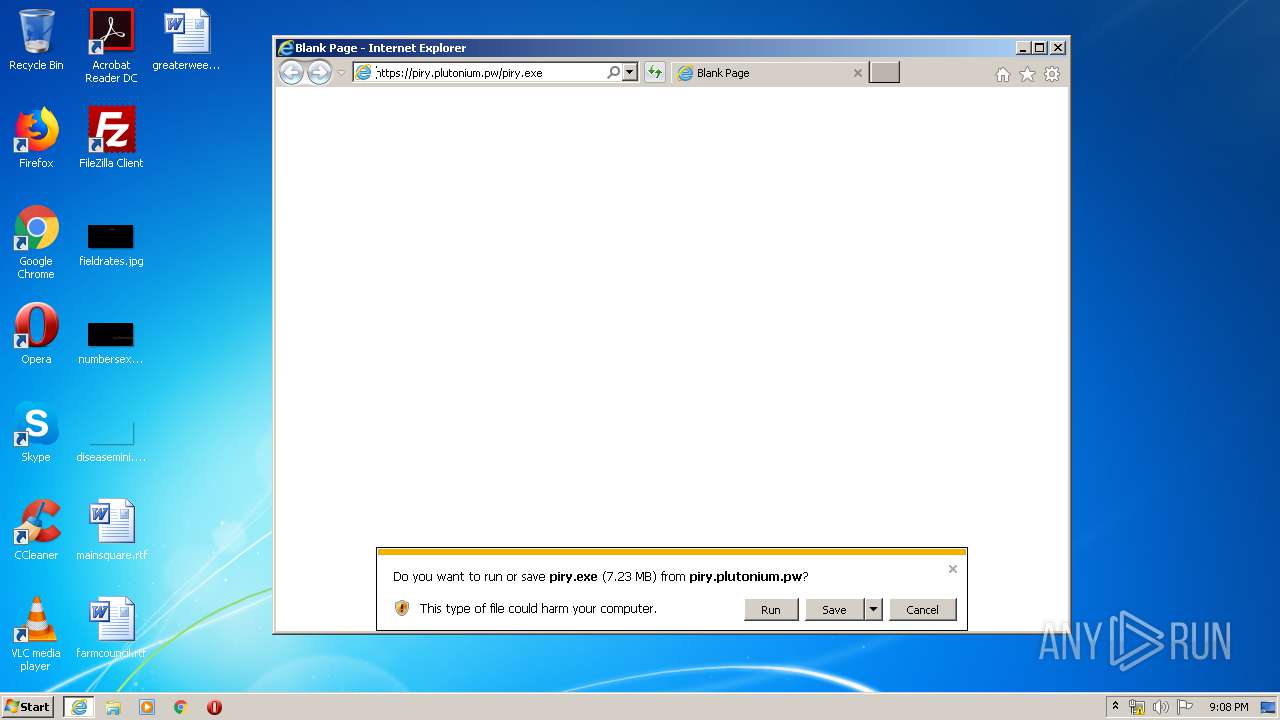Image resolution: width=1280 pixels, height=720 pixels.
Task: Select the diseasemini file icon
Action: pyautogui.click(x=111, y=441)
